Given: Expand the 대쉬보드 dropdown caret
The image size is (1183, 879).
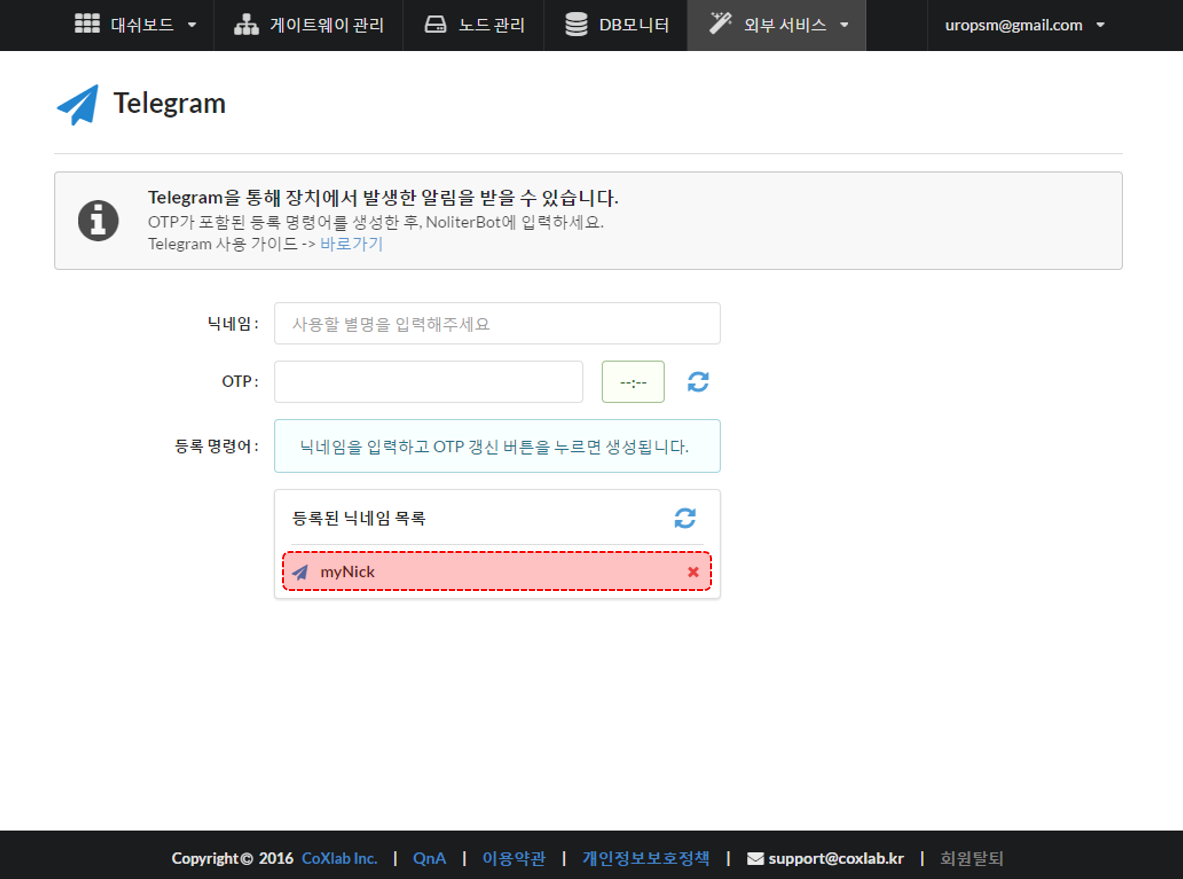Looking at the screenshot, I should (x=192, y=25).
